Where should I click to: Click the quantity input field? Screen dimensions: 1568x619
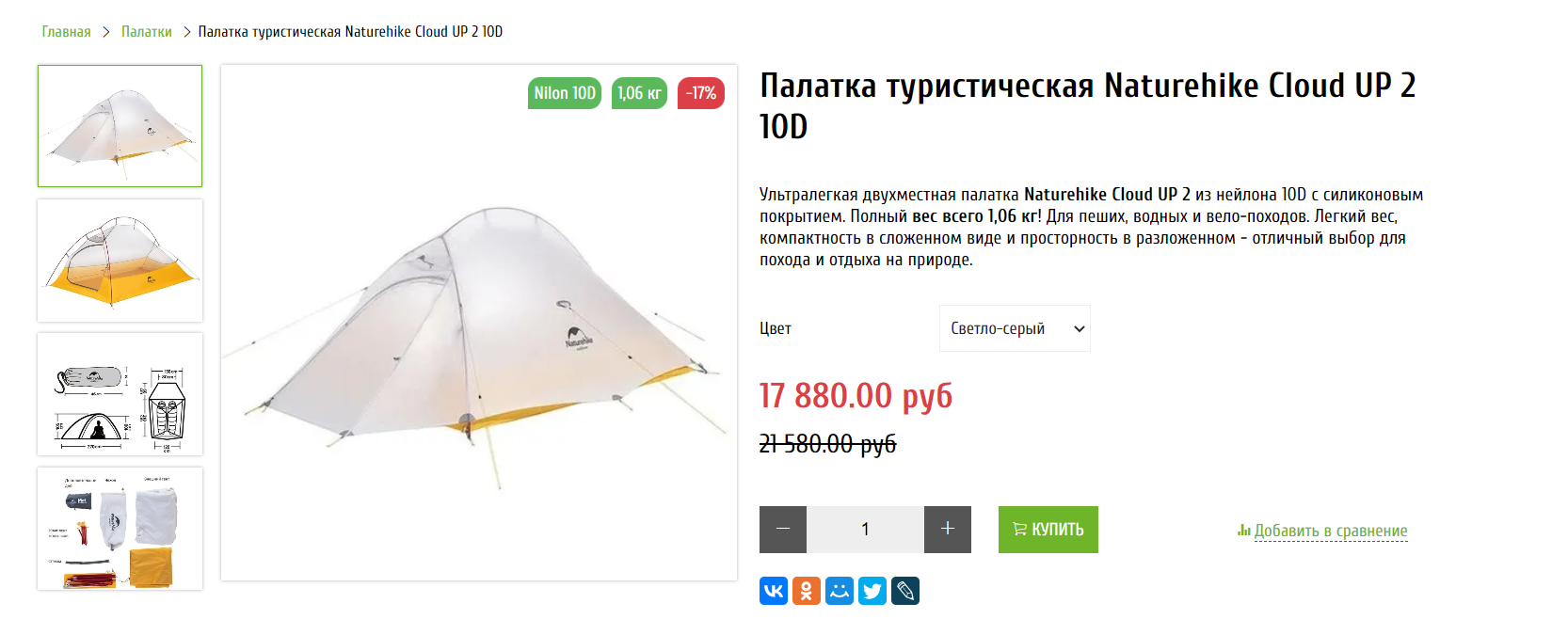click(865, 530)
